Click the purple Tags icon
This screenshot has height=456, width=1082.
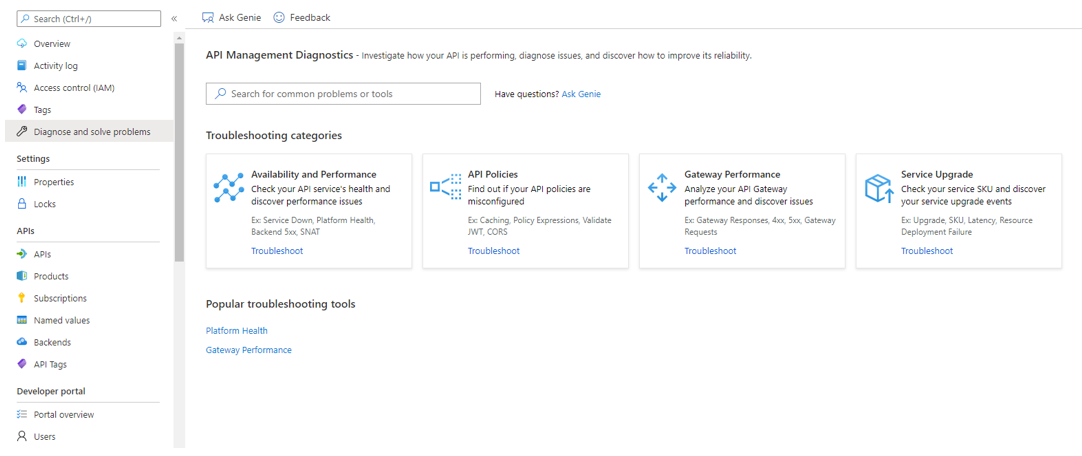coord(22,110)
